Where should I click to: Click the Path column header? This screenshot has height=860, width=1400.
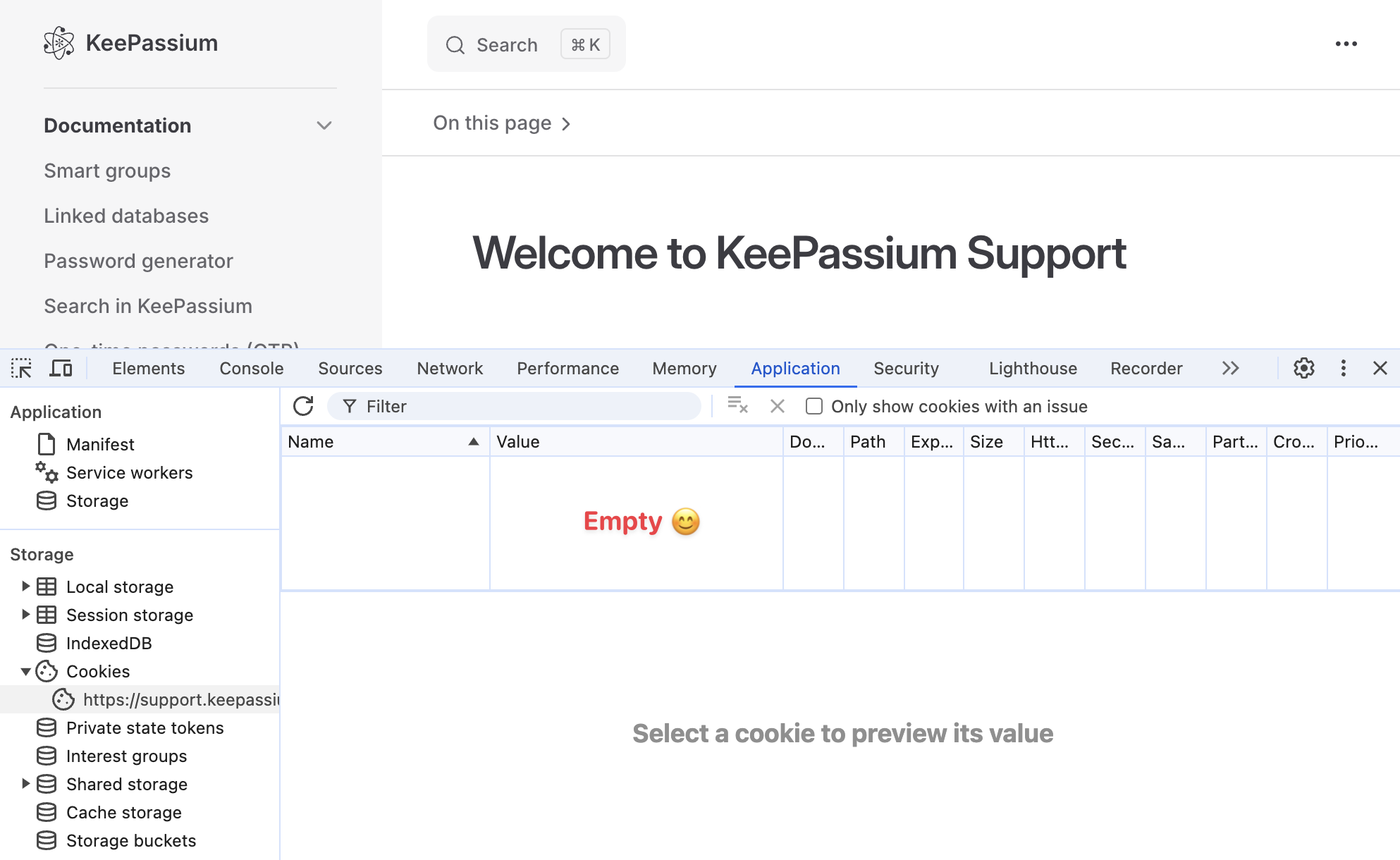pyautogui.click(x=874, y=441)
